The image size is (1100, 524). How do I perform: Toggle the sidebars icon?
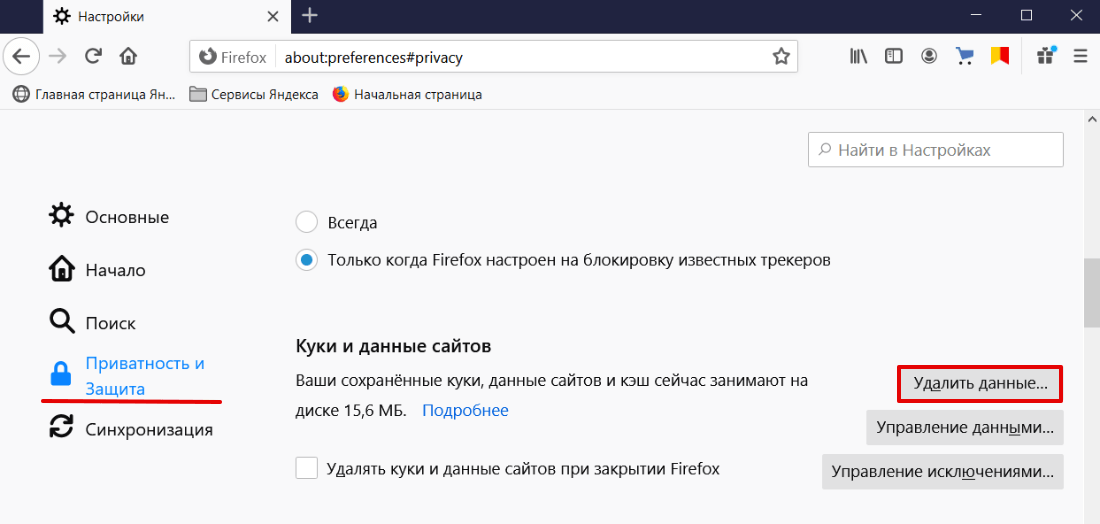(894, 57)
